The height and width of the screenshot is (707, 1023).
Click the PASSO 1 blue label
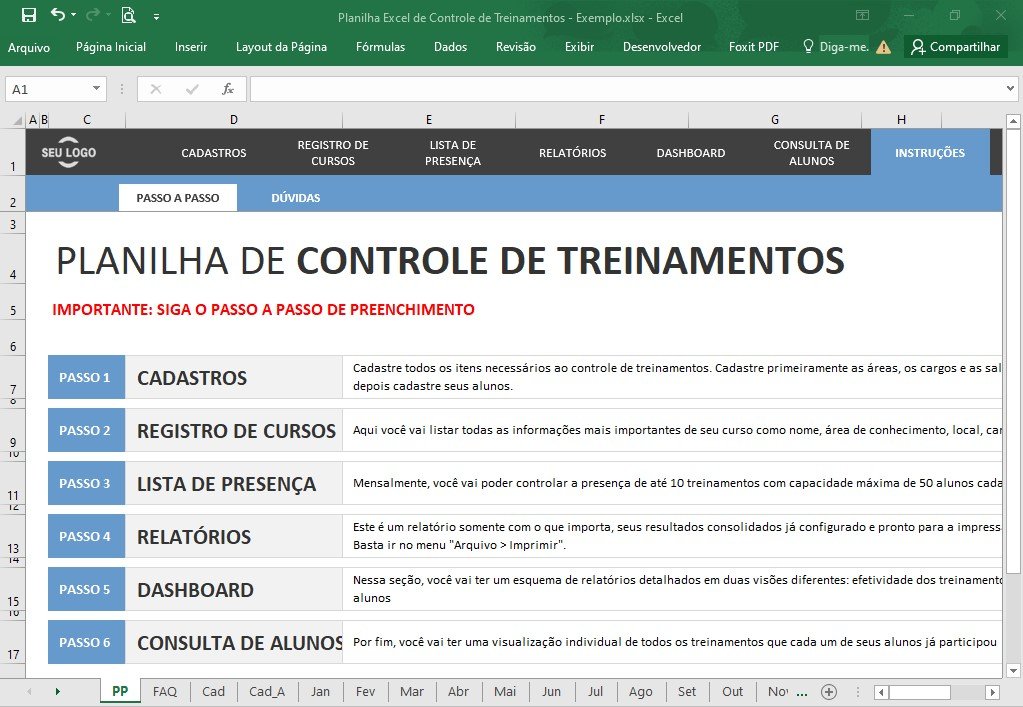[x=85, y=377]
